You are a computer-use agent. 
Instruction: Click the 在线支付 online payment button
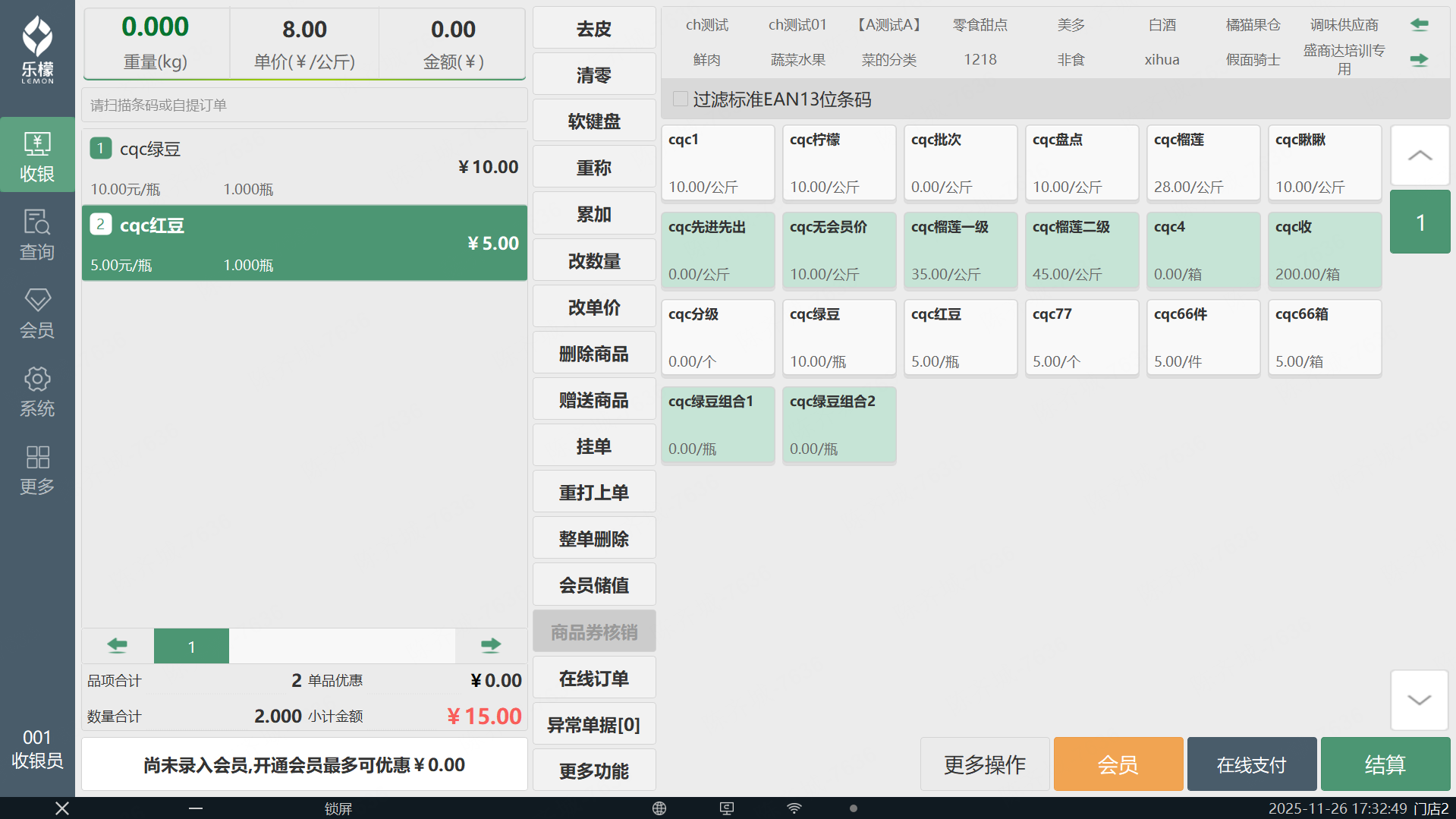coord(1252,764)
